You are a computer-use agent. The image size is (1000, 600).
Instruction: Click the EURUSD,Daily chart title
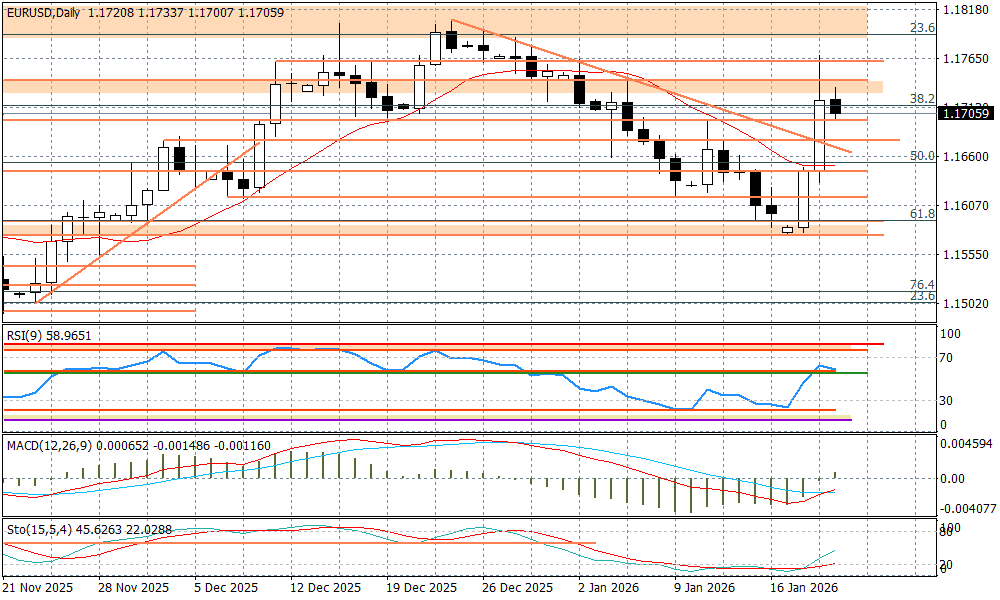[x=43, y=12]
